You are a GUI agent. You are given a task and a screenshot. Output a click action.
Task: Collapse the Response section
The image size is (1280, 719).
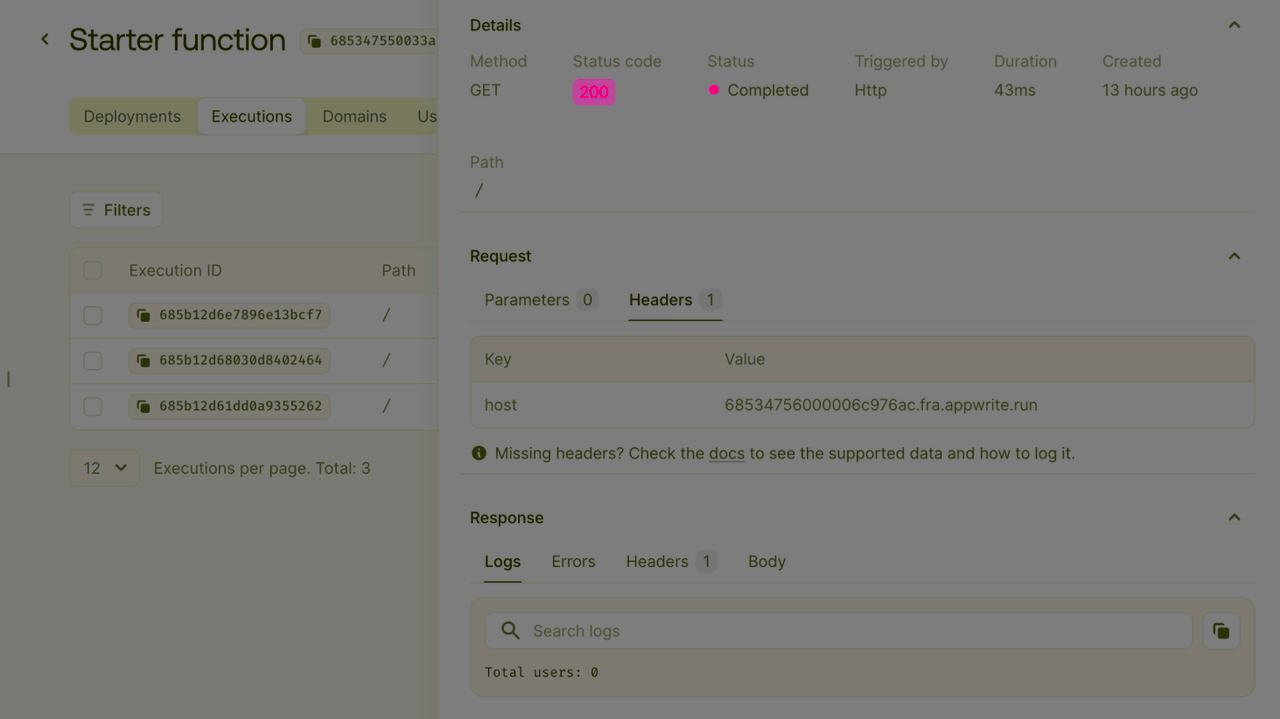(1233, 517)
